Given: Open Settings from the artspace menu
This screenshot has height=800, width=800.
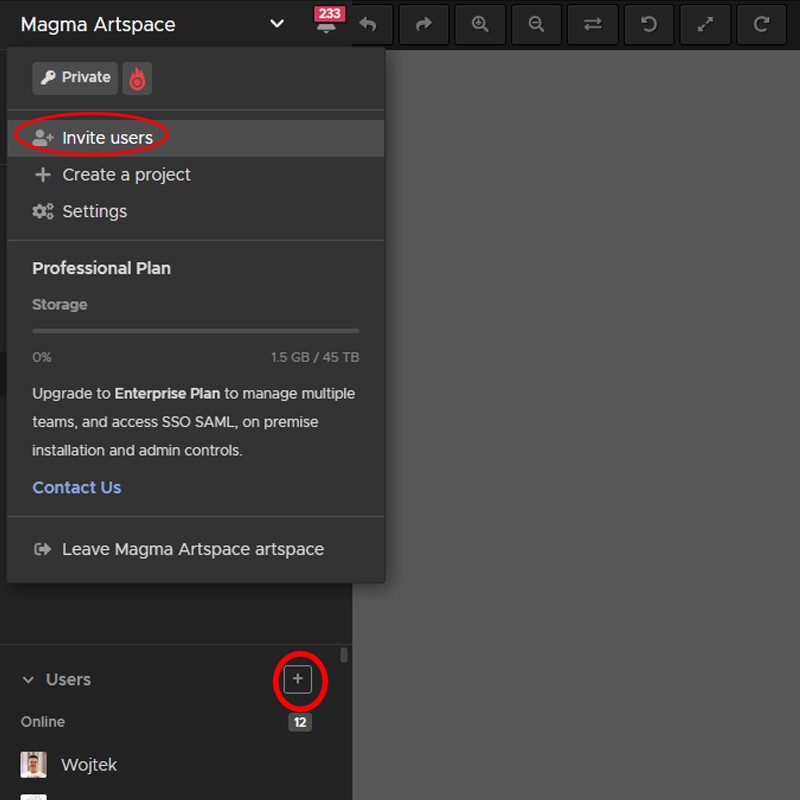Looking at the screenshot, I should click(94, 212).
